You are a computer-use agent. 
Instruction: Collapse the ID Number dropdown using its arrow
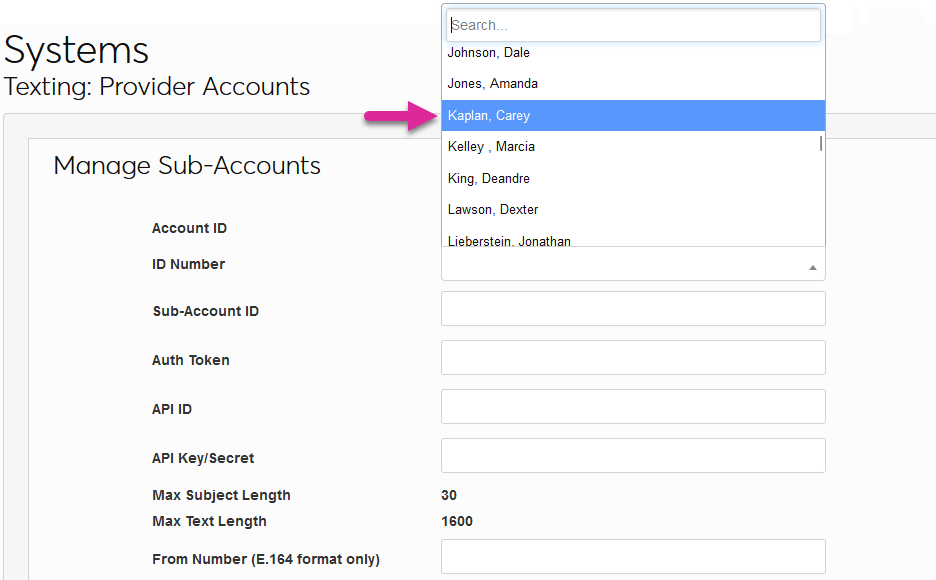point(812,267)
